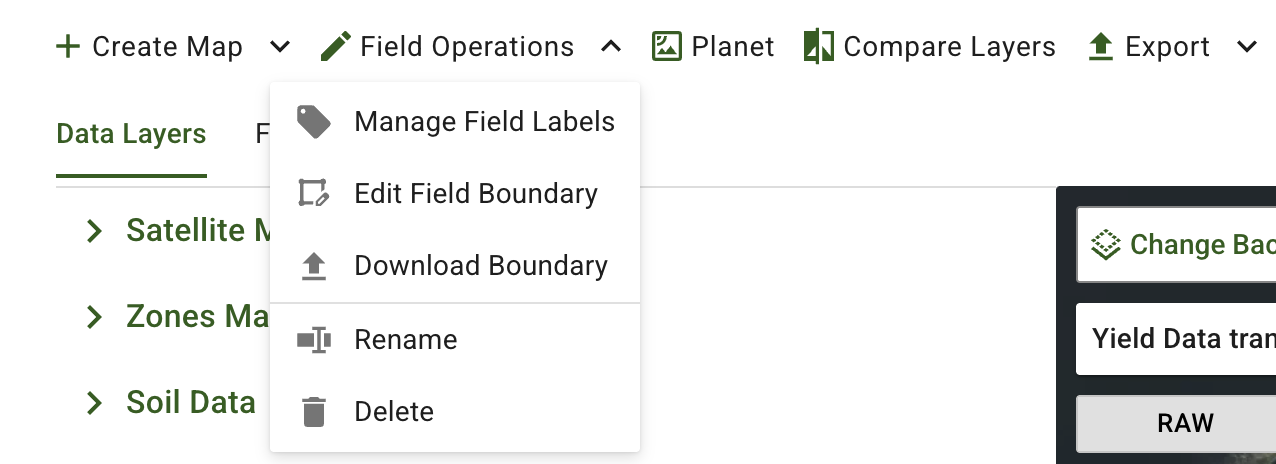Expand the Soil Data section

(95, 403)
